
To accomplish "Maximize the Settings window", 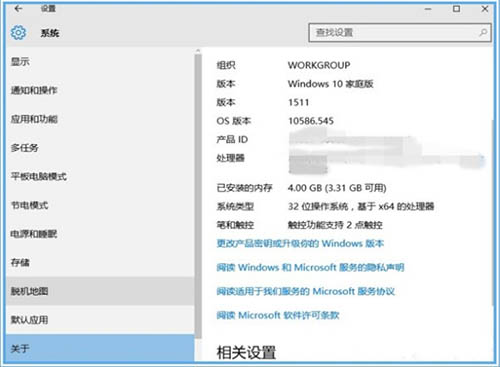I will 456,9.
